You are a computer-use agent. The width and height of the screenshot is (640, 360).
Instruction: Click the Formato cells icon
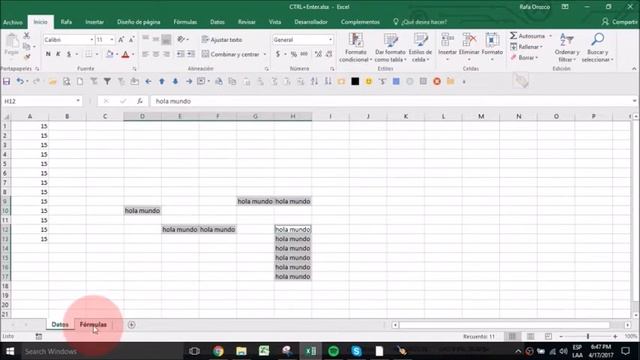[492, 40]
